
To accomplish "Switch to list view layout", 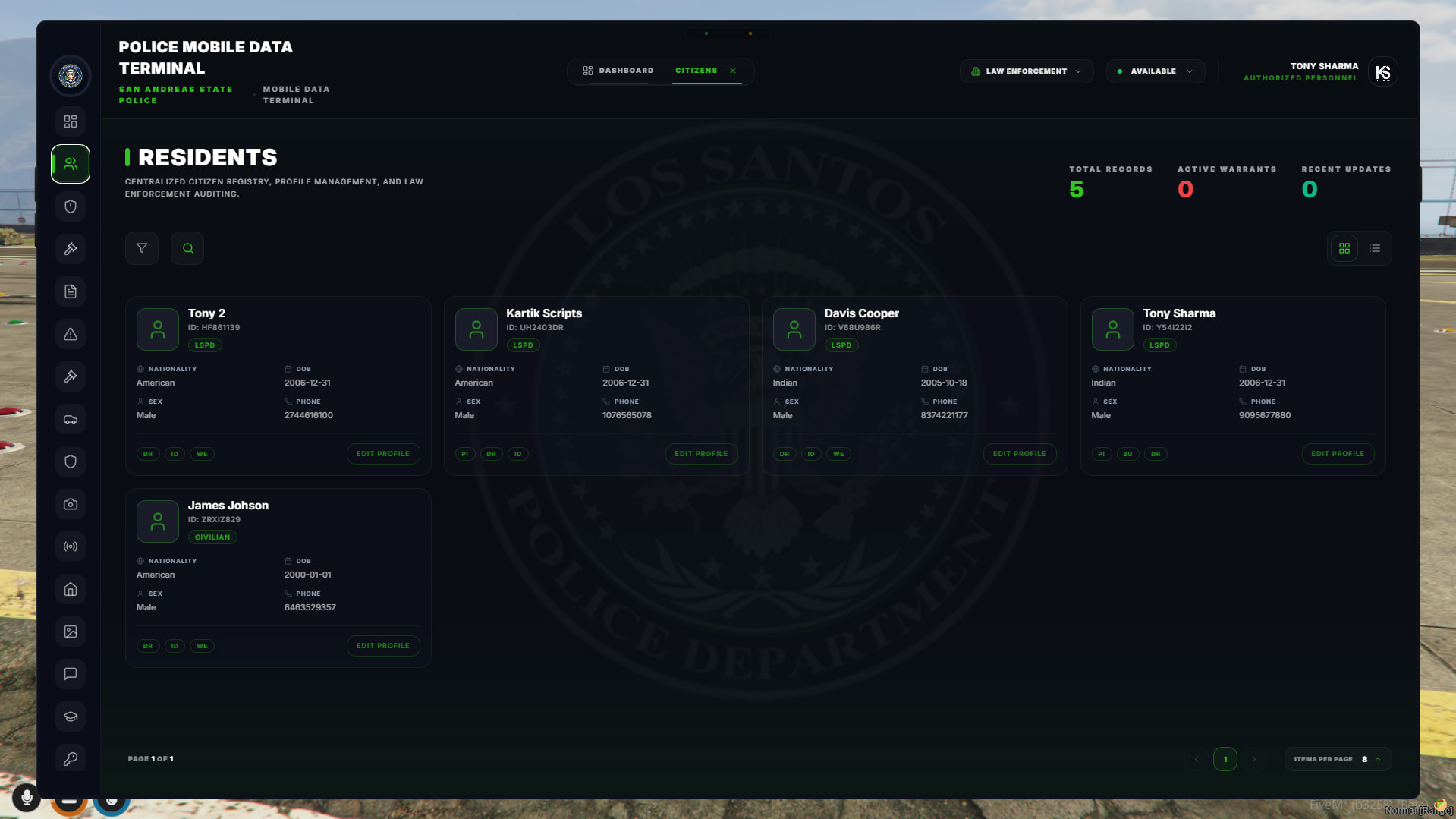I will pyautogui.click(x=1375, y=248).
